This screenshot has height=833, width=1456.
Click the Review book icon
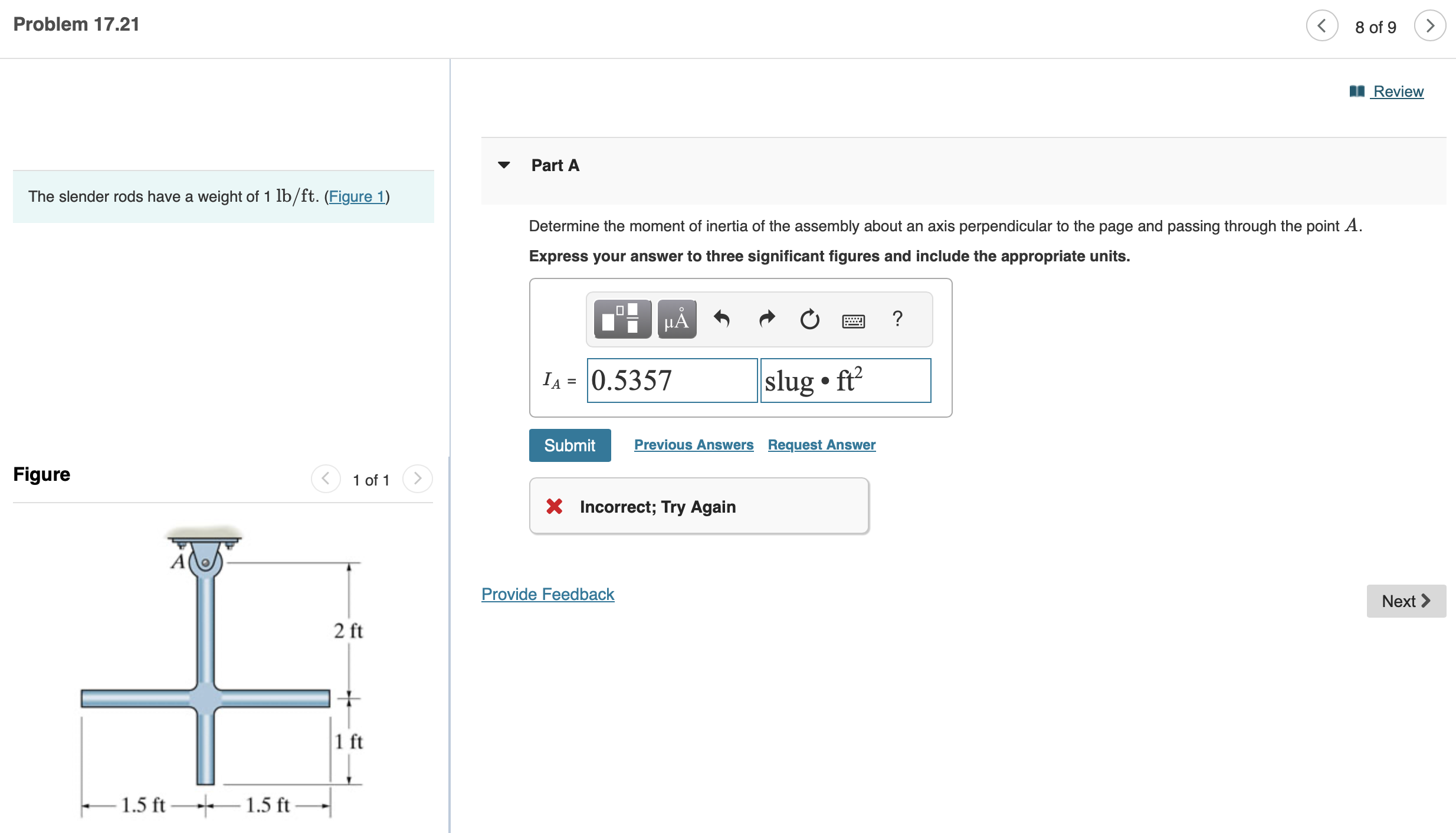coord(1356,91)
